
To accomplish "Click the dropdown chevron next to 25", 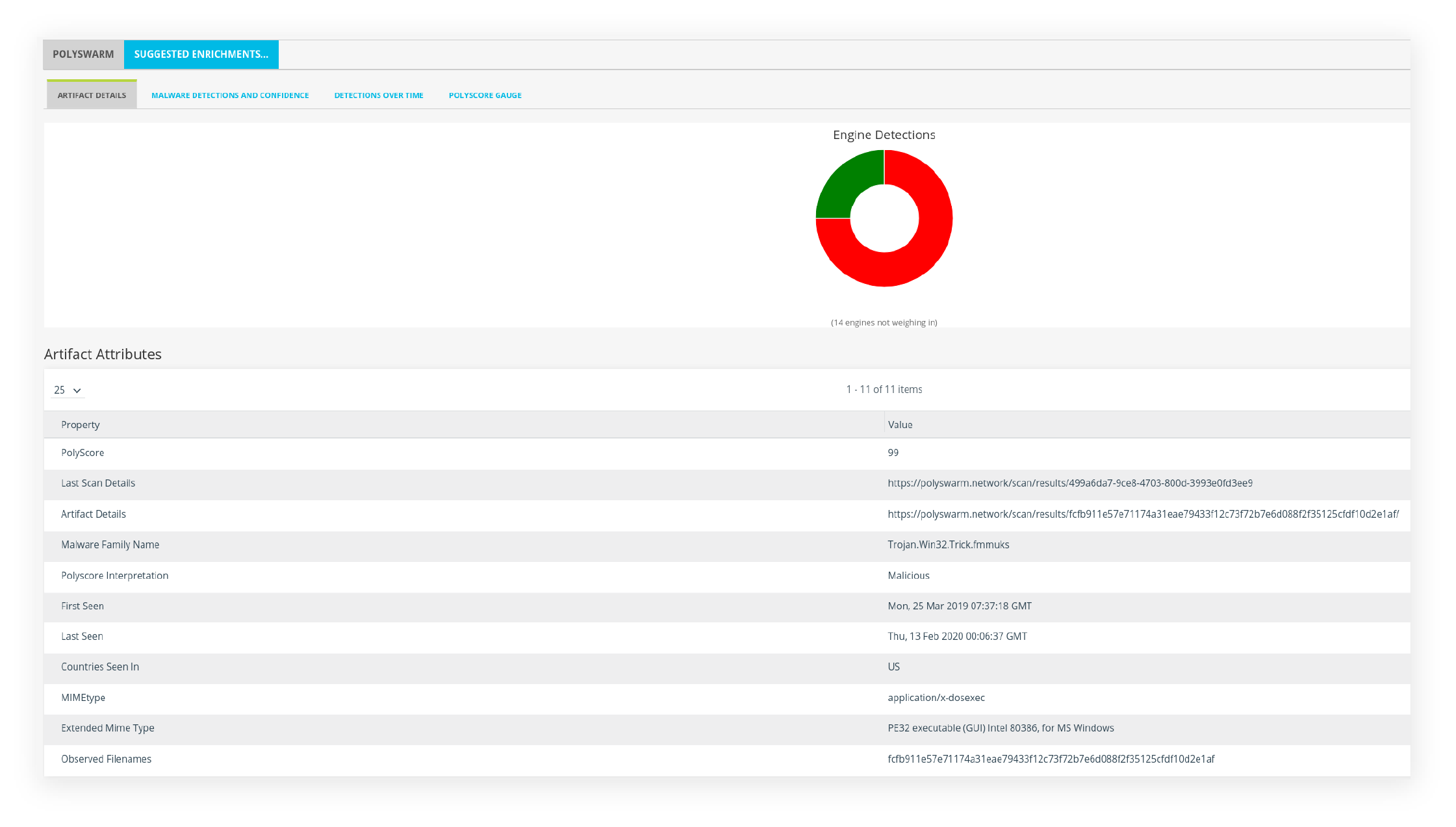I will point(77,390).
